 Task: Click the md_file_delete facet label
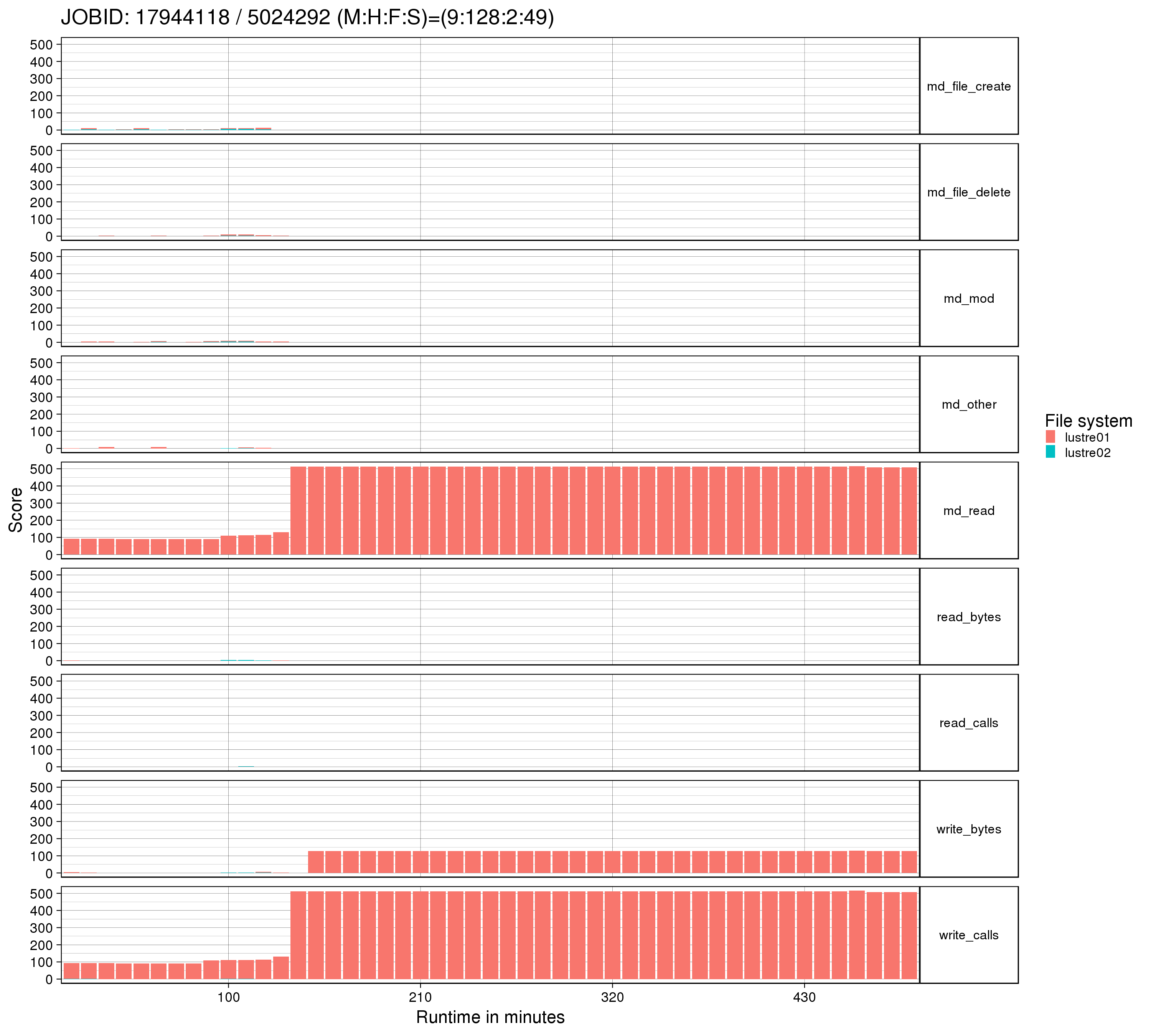[968, 192]
